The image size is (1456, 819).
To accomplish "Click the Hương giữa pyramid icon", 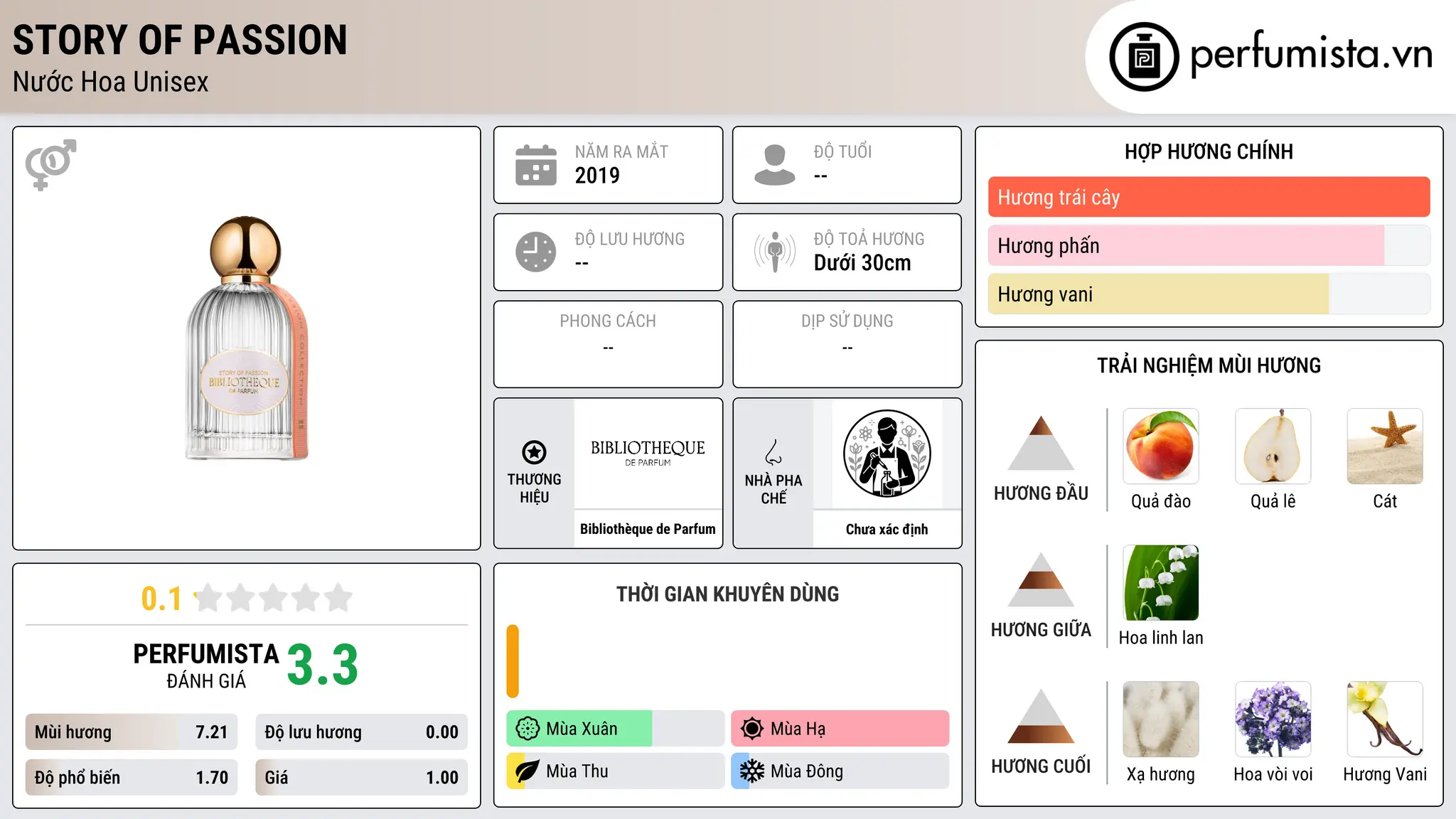I will [x=1041, y=579].
